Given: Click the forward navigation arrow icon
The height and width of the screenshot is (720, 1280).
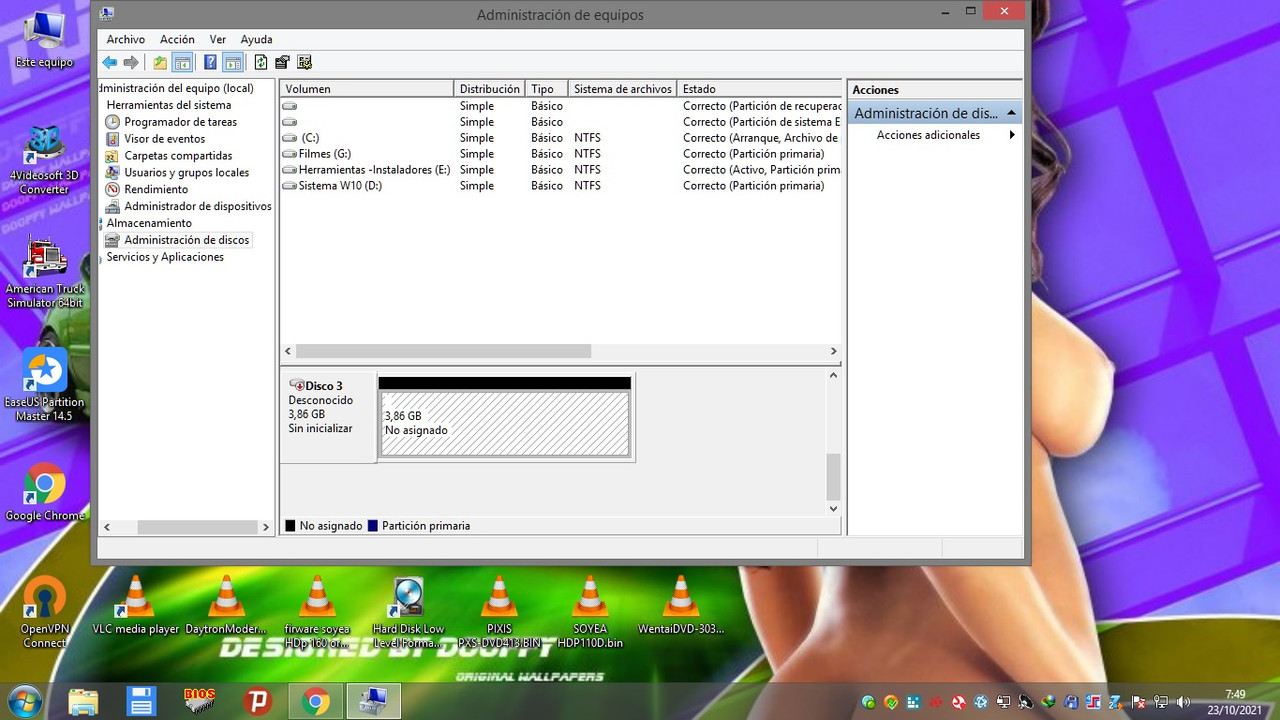Looking at the screenshot, I should pyautogui.click(x=130, y=61).
